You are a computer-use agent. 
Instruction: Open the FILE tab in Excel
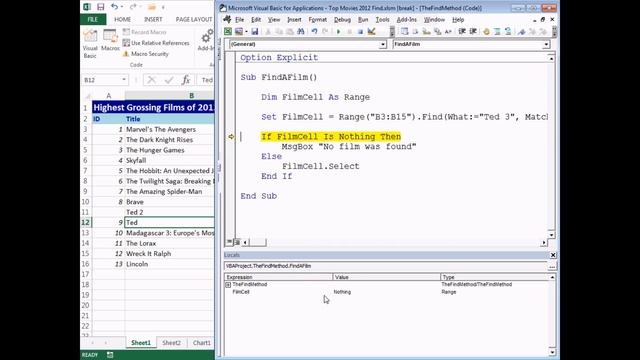pyautogui.click(x=93, y=19)
